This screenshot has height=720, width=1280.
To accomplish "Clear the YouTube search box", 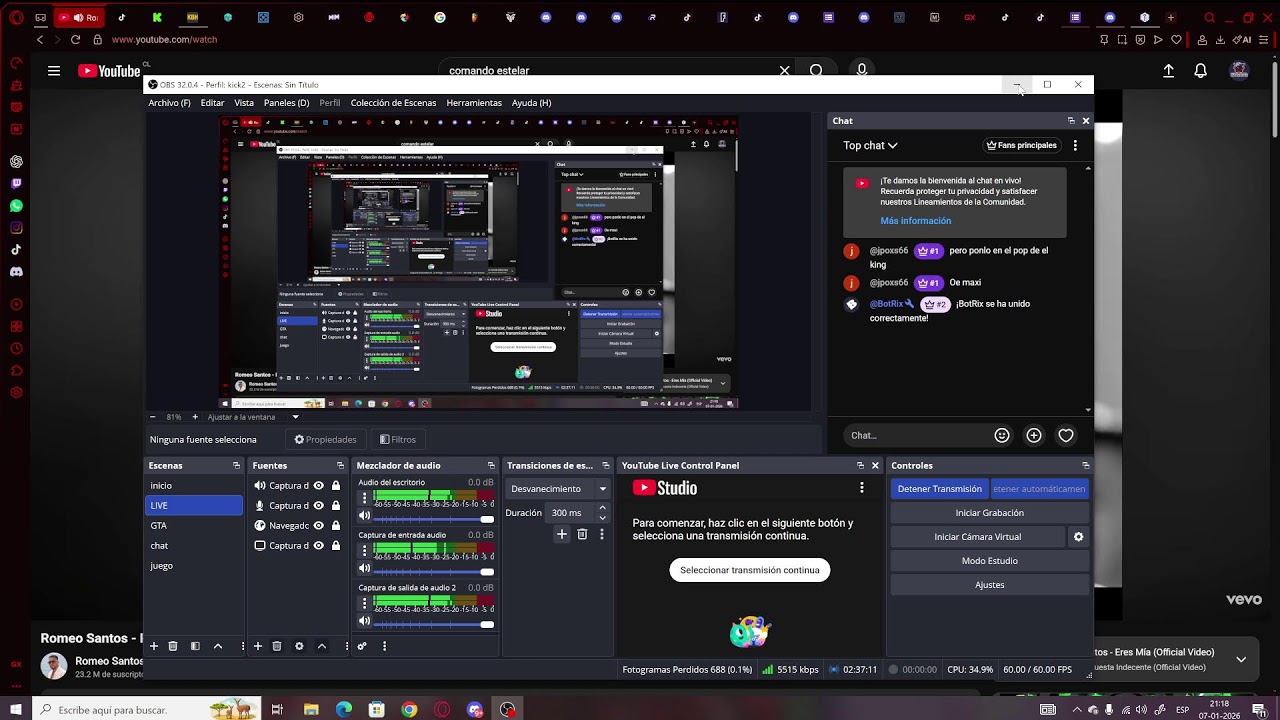I will pos(784,71).
